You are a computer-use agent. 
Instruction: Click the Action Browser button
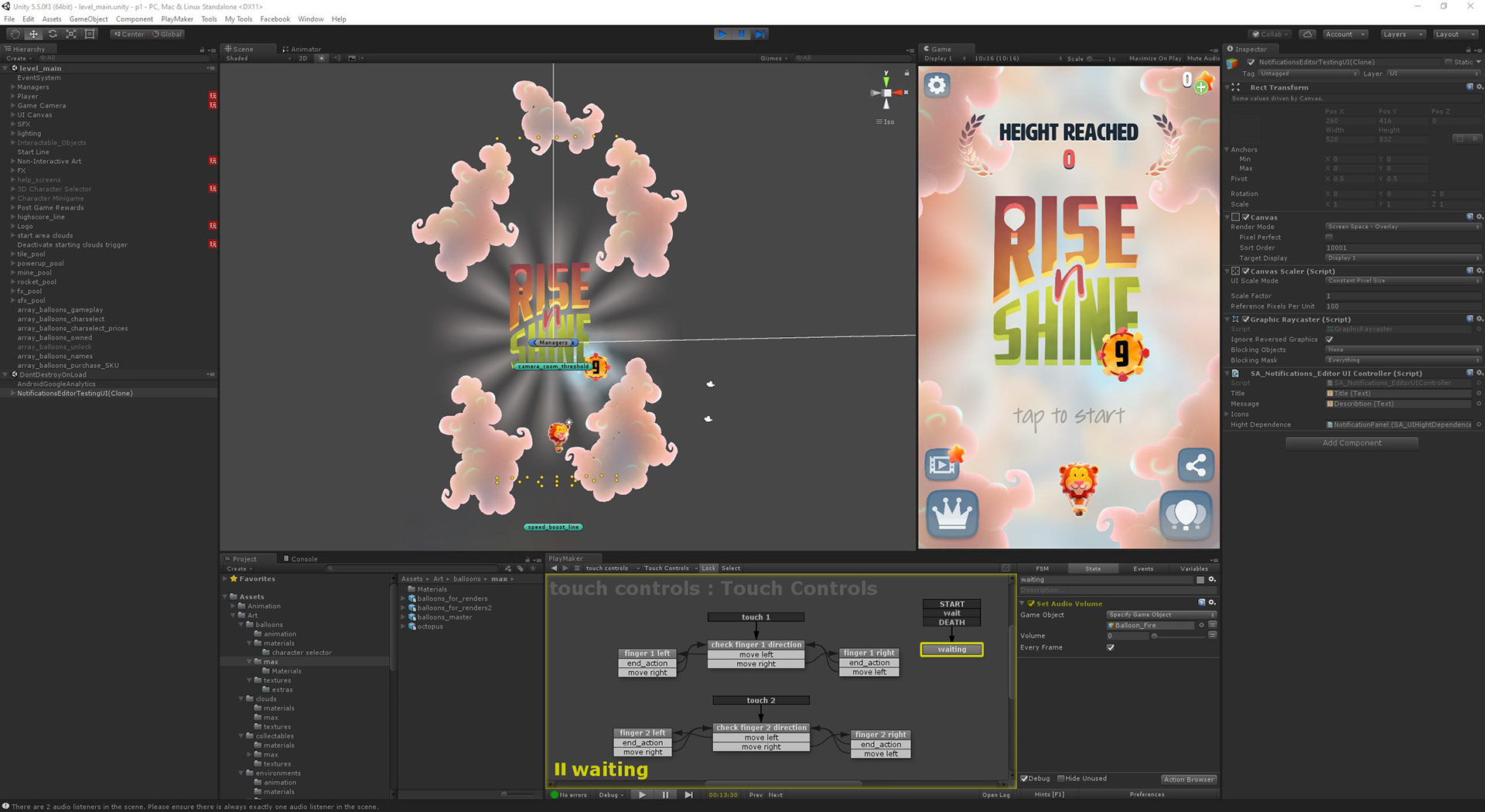1189,779
